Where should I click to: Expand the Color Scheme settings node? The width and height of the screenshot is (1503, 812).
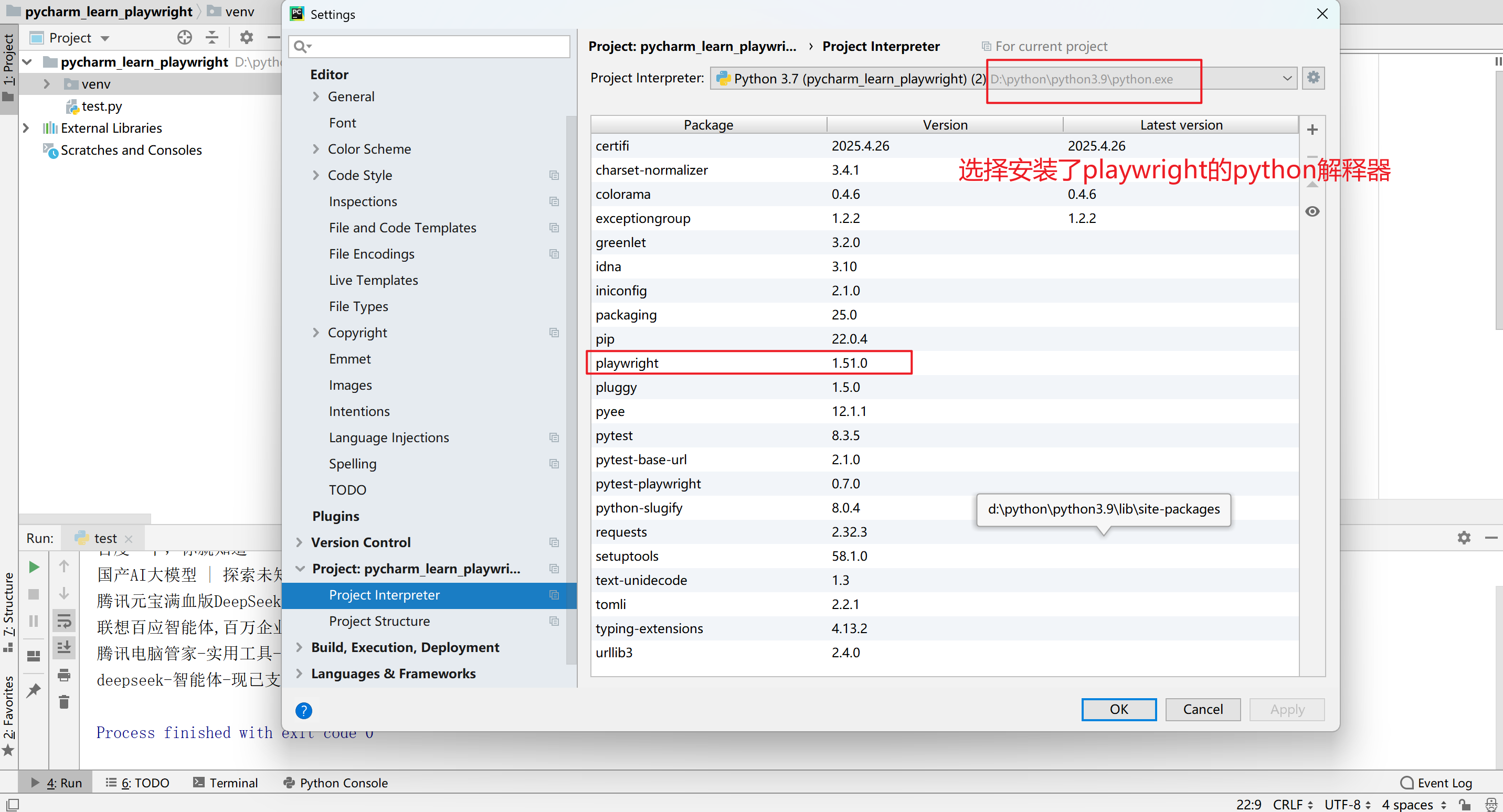[x=315, y=149]
